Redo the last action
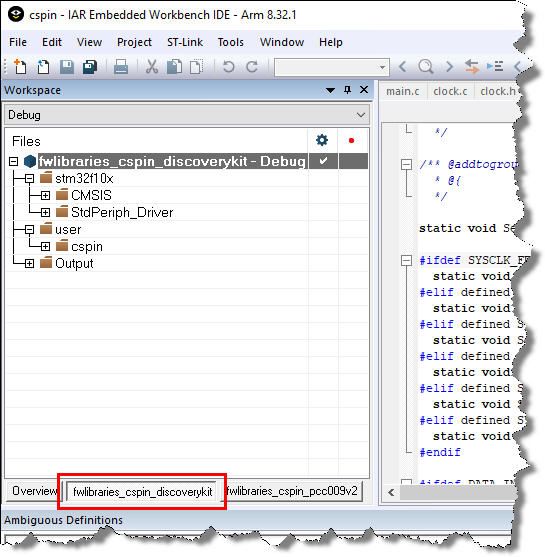The image size is (545, 557). tap(252, 66)
